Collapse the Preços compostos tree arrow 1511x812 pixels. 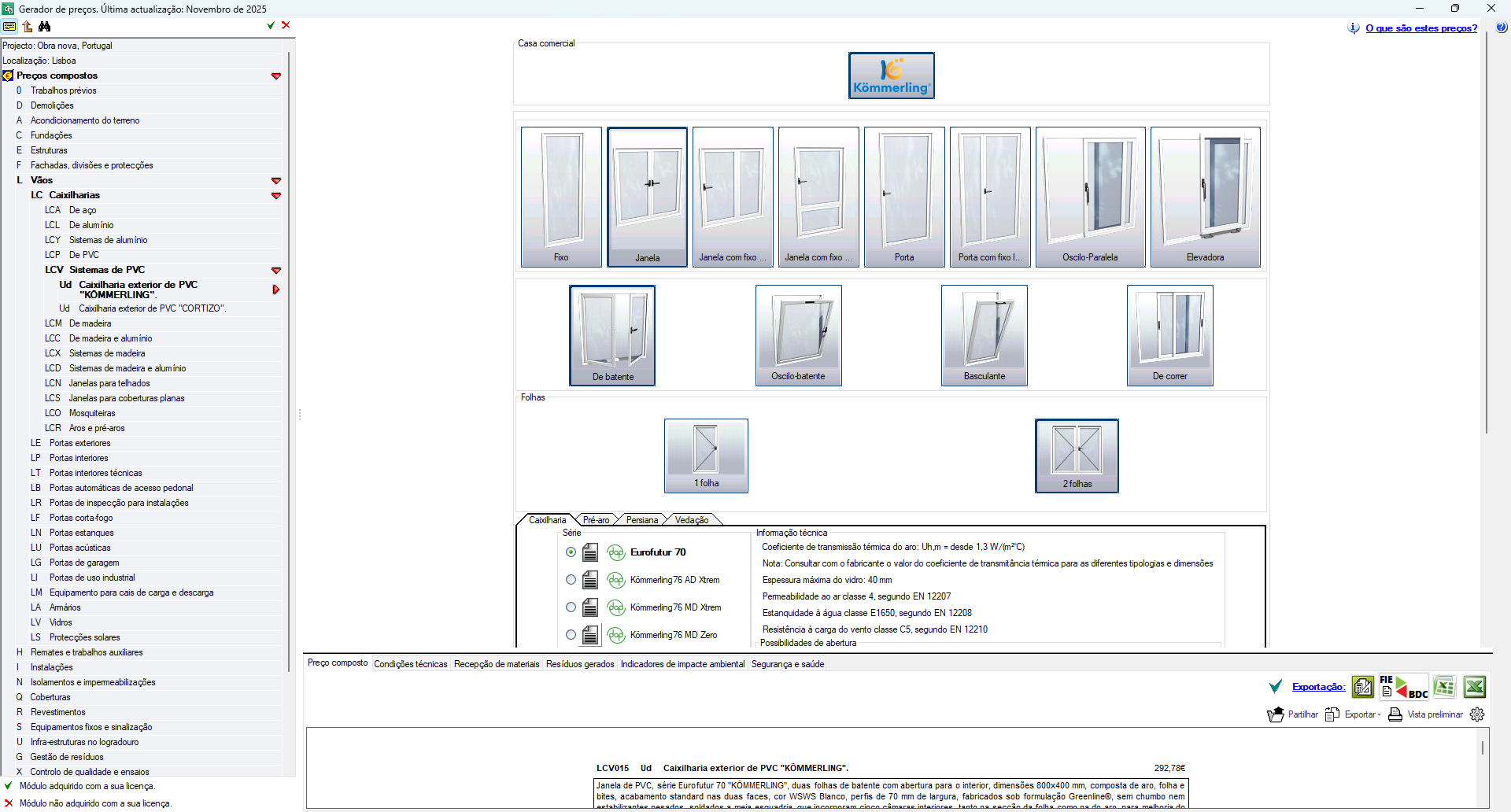(x=276, y=76)
